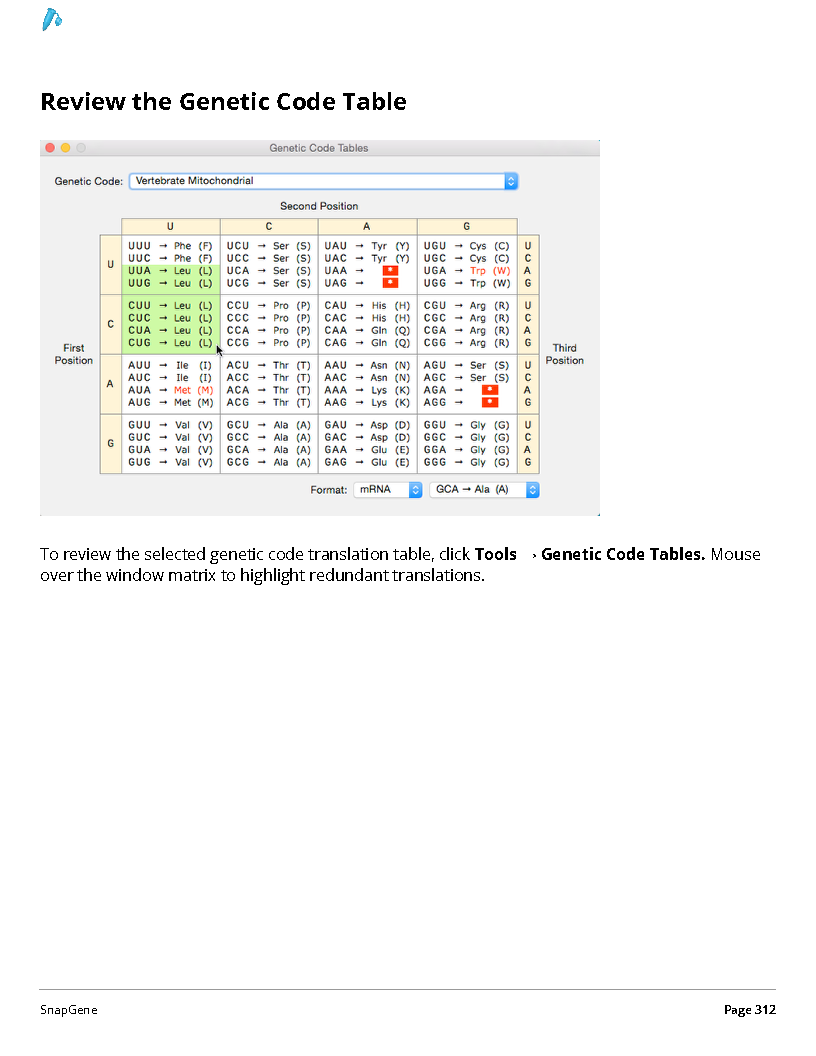Click the red stop symbol for UAG
The image size is (816, 1056).
[x=390, y=283]
